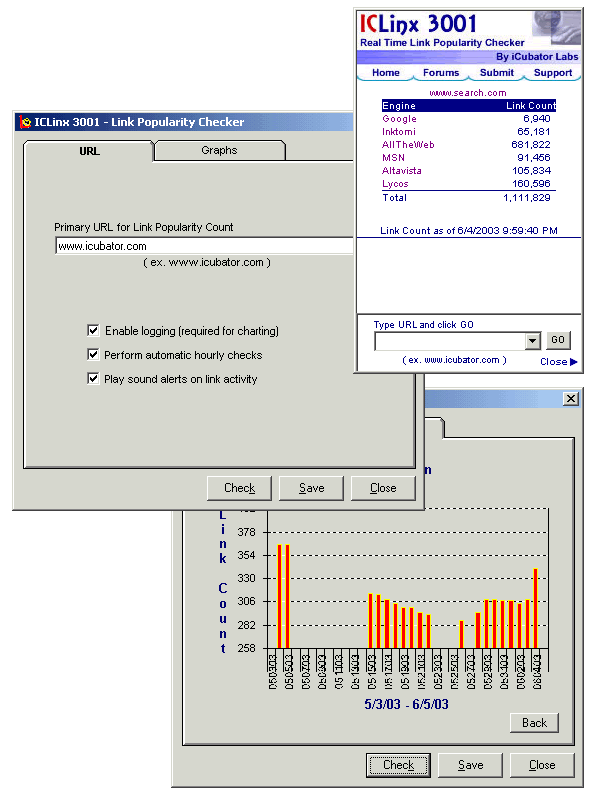Close the graph window with X button
This screenshot has width=600, height=800.
tap(571, 398)
